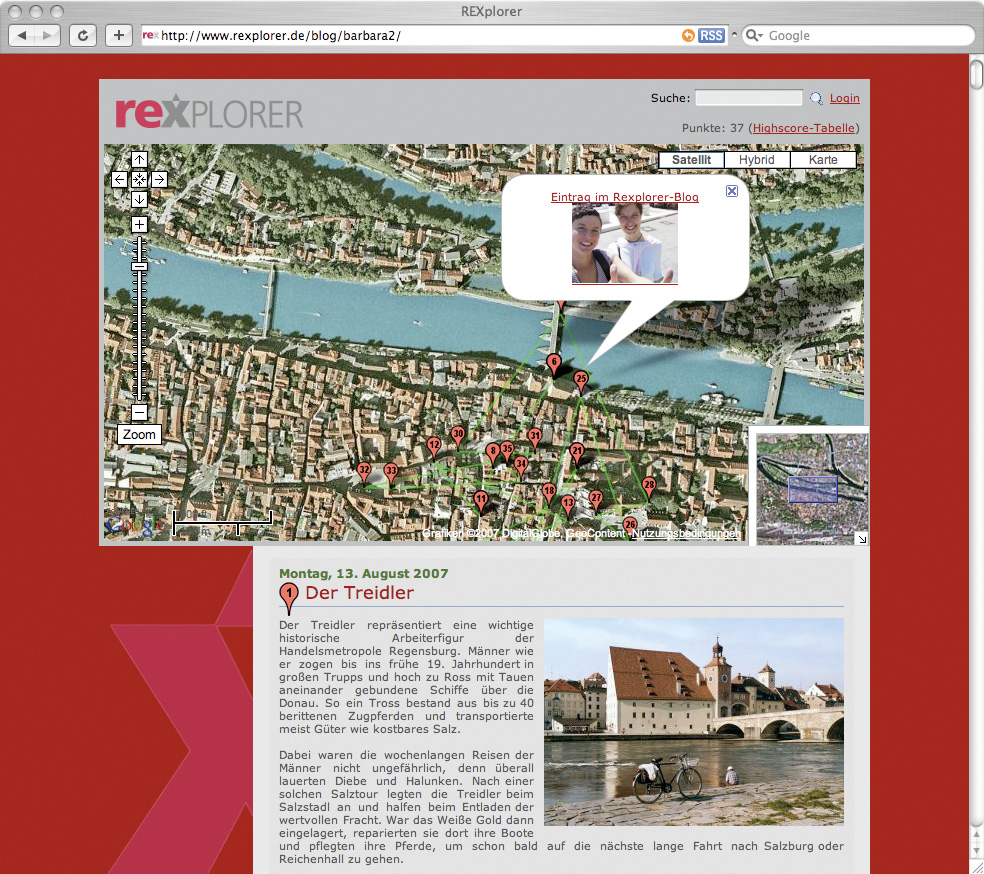The image size is (984, 874).
Task: Pan the map right with arrow button
Action: 159,179
